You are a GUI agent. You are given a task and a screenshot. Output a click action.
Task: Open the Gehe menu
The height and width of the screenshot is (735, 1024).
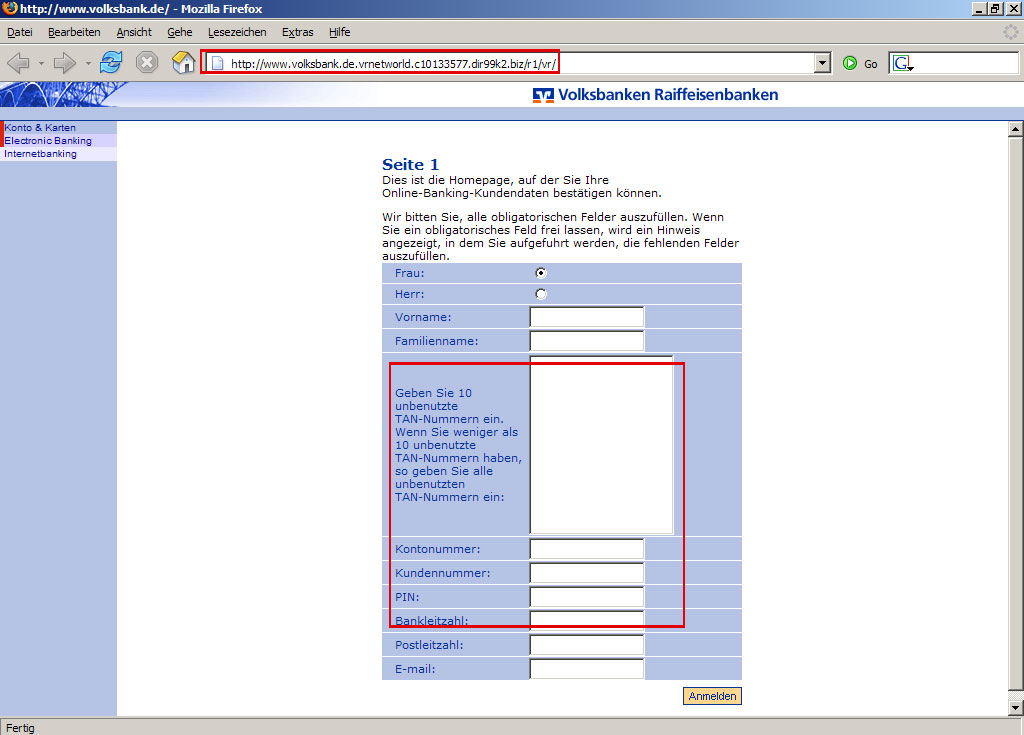click(180, 32)
